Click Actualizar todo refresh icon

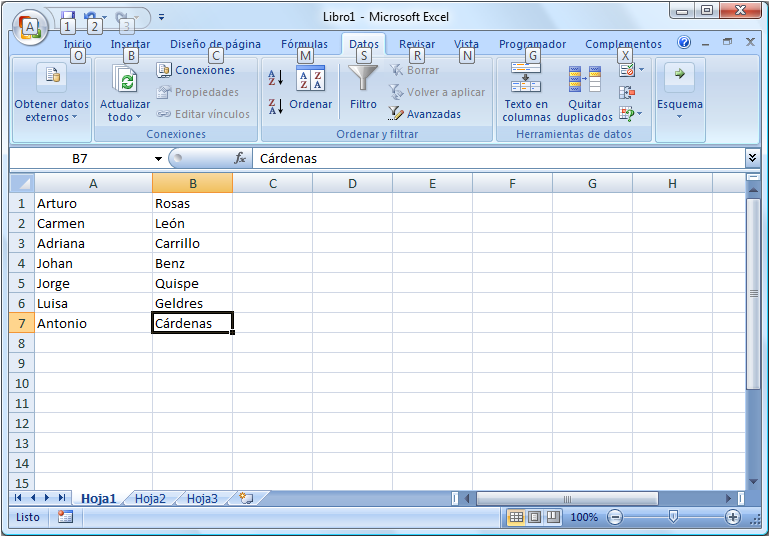click(x=125, y=80)
